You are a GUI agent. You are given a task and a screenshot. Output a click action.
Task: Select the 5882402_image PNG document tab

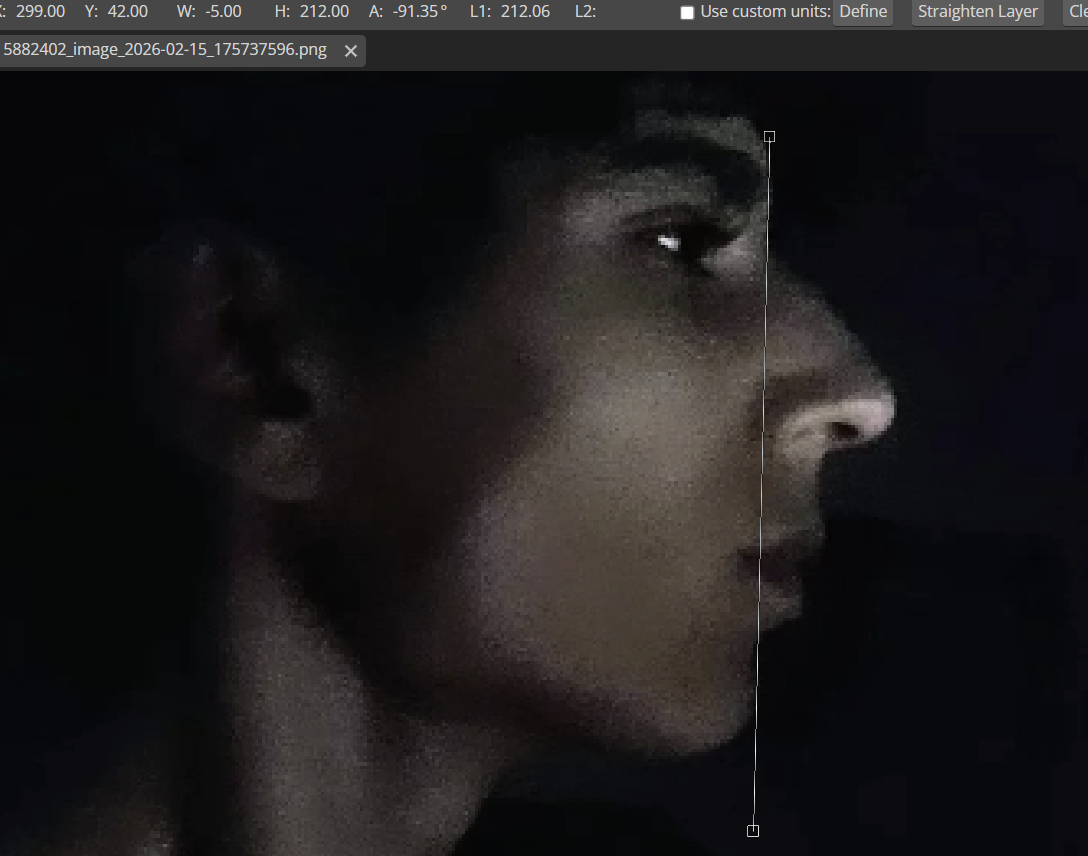(165, 50)
